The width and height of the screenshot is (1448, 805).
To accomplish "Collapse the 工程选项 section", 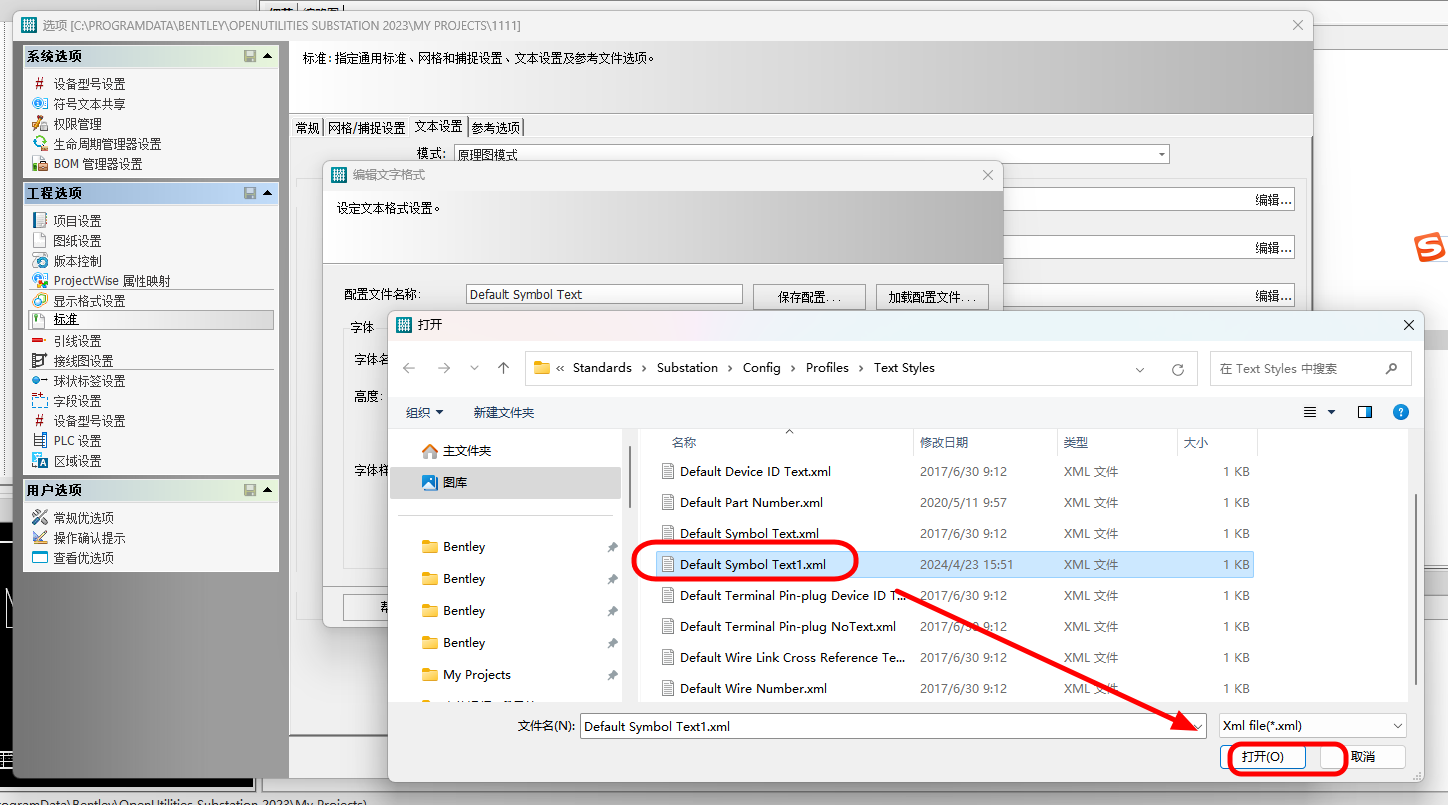I will point(268,193).
